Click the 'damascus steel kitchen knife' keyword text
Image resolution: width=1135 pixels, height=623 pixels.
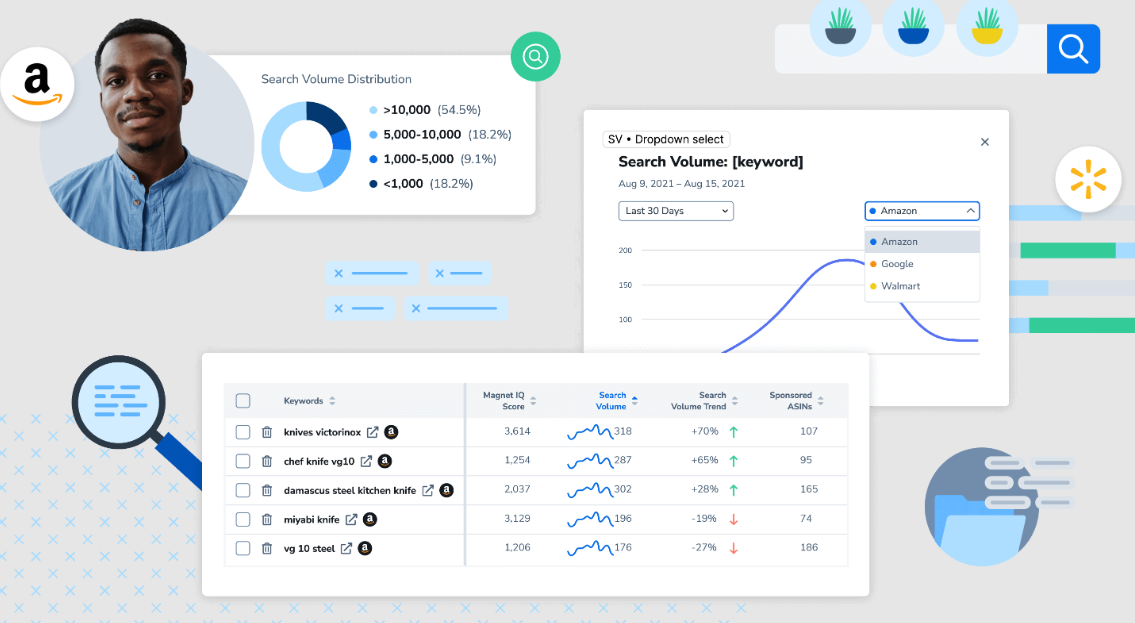[x=350, y=491]
